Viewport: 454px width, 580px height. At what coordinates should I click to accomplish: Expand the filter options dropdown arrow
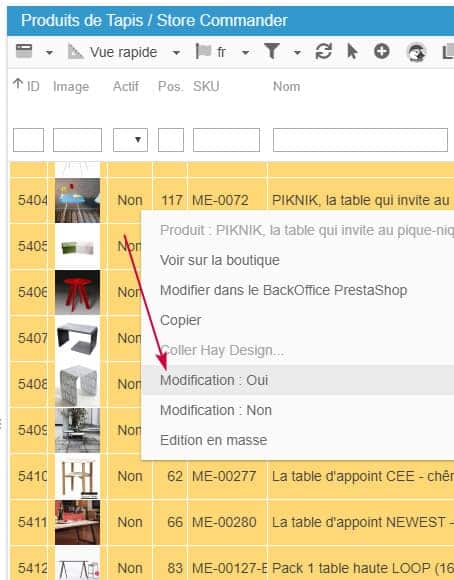[x=297, y=53]
